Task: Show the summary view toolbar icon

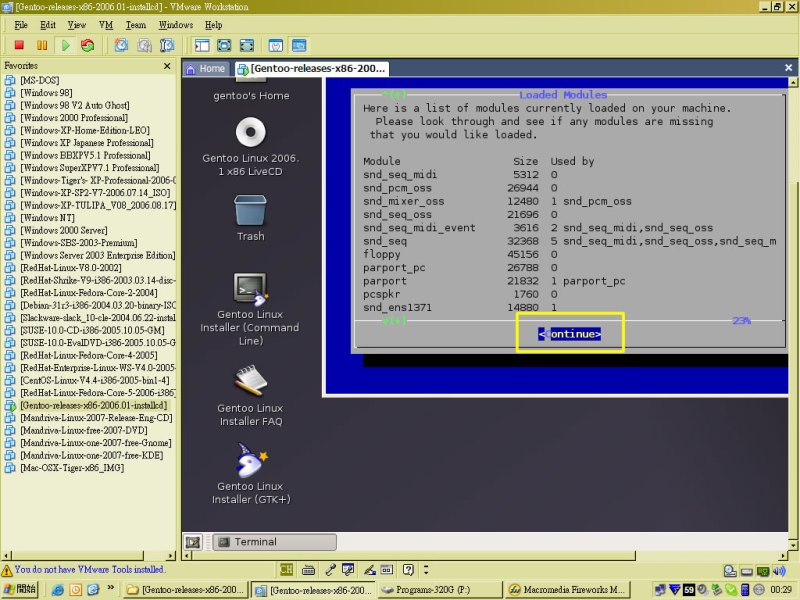Action: [276, 45]
